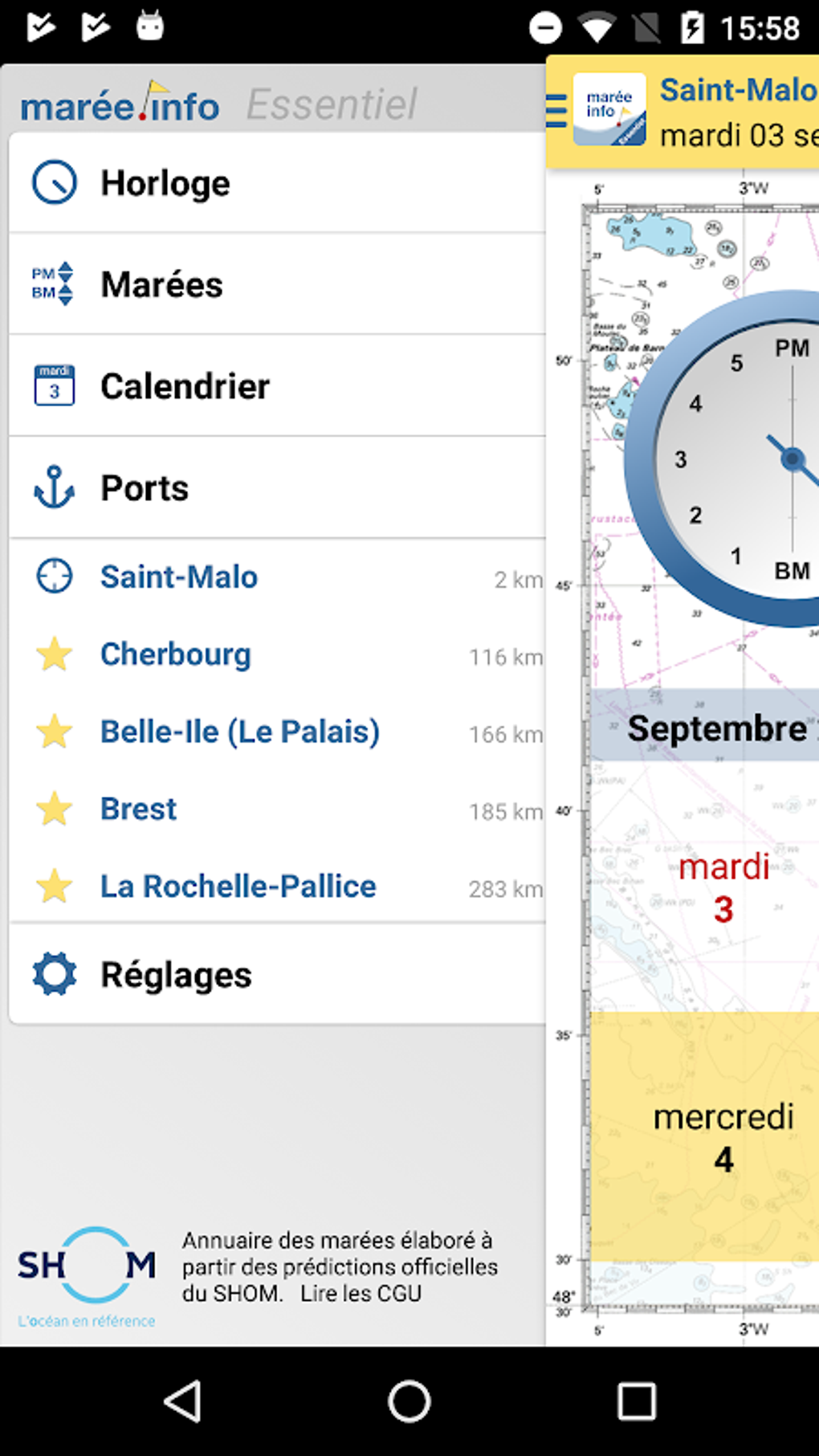The image size is (819, 1456).
Task: Close the drawer with the hamburger icon
Action: click(x=556, y=111)
